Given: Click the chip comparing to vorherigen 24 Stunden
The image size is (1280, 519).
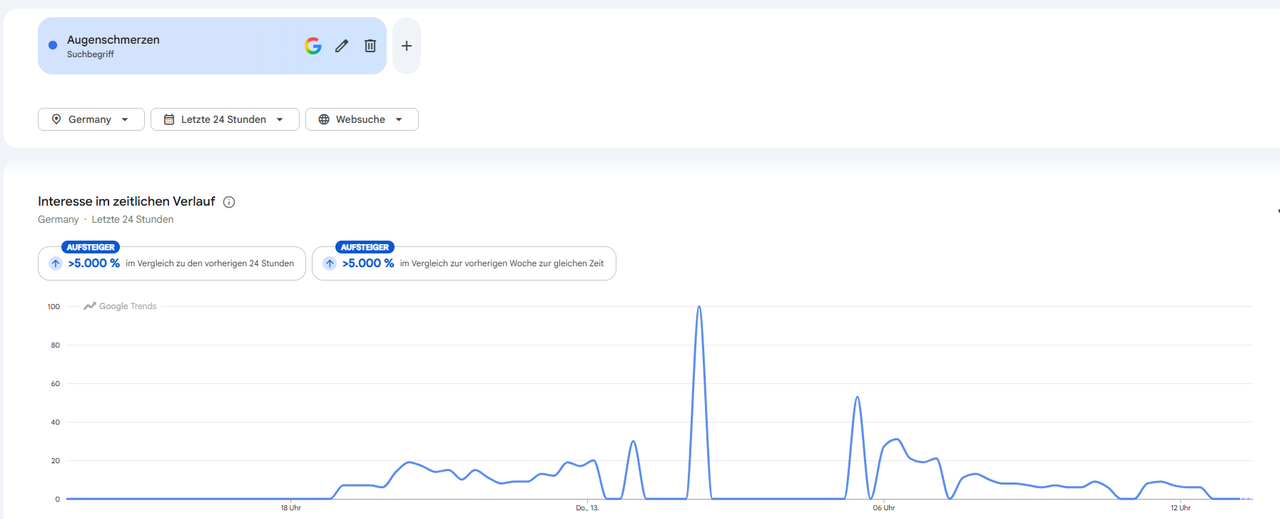Looking at the screenshot, I should point(172,263).
